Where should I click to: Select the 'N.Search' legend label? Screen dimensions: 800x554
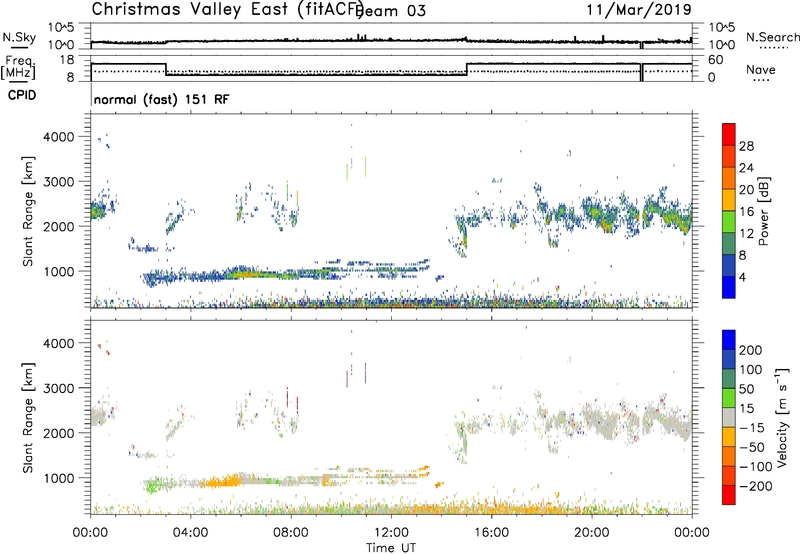point(772,37)
